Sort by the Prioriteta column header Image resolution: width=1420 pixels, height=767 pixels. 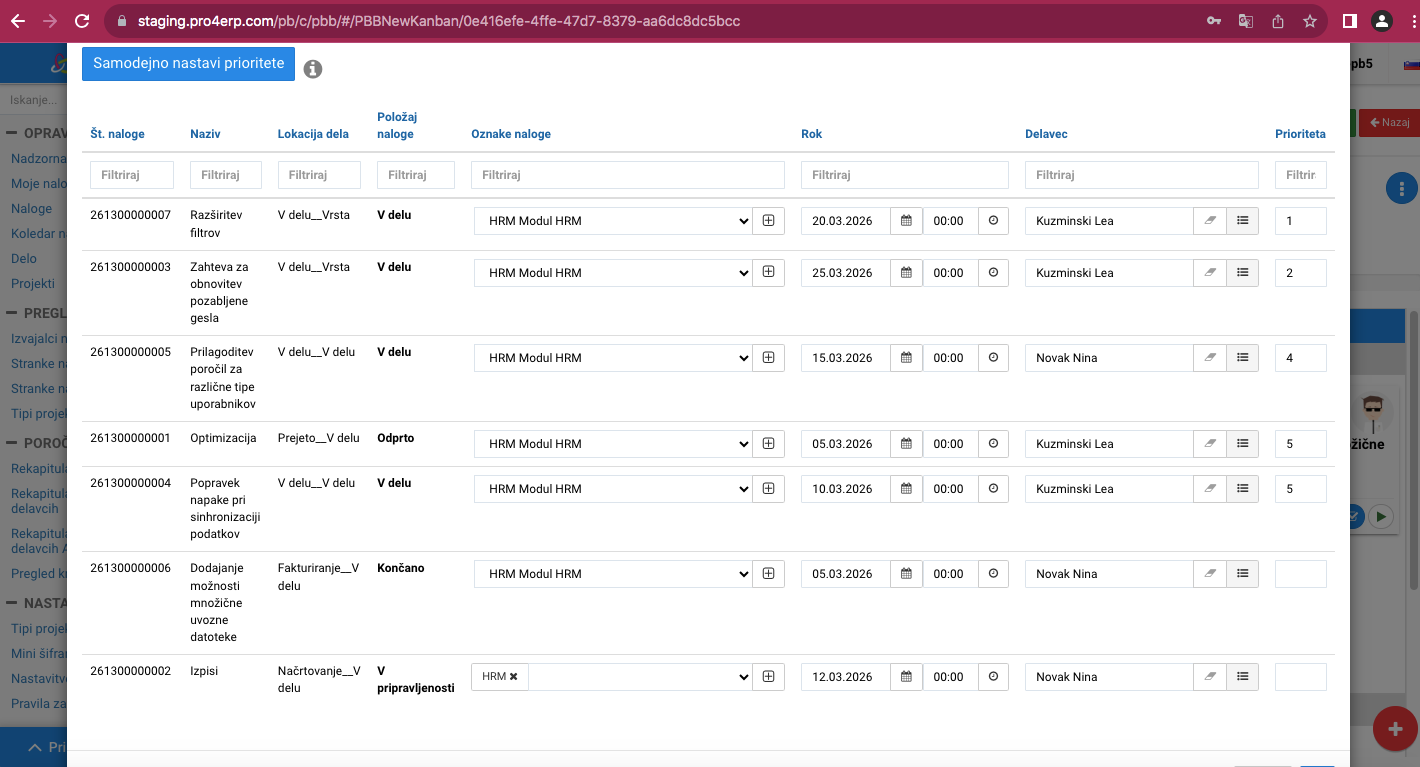point(1300,134)
